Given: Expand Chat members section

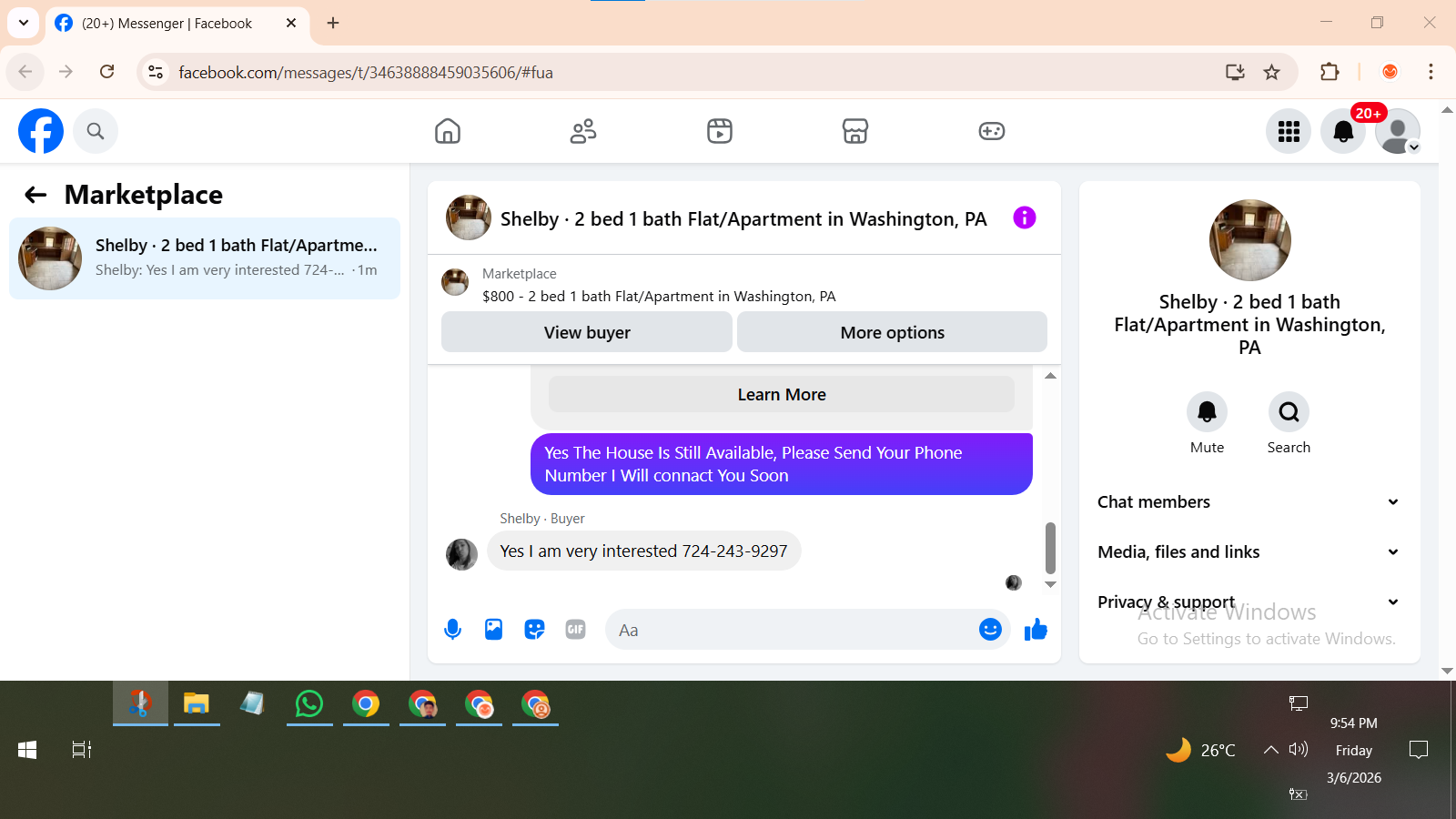Looking at the screenshot, I should 1249,502.
